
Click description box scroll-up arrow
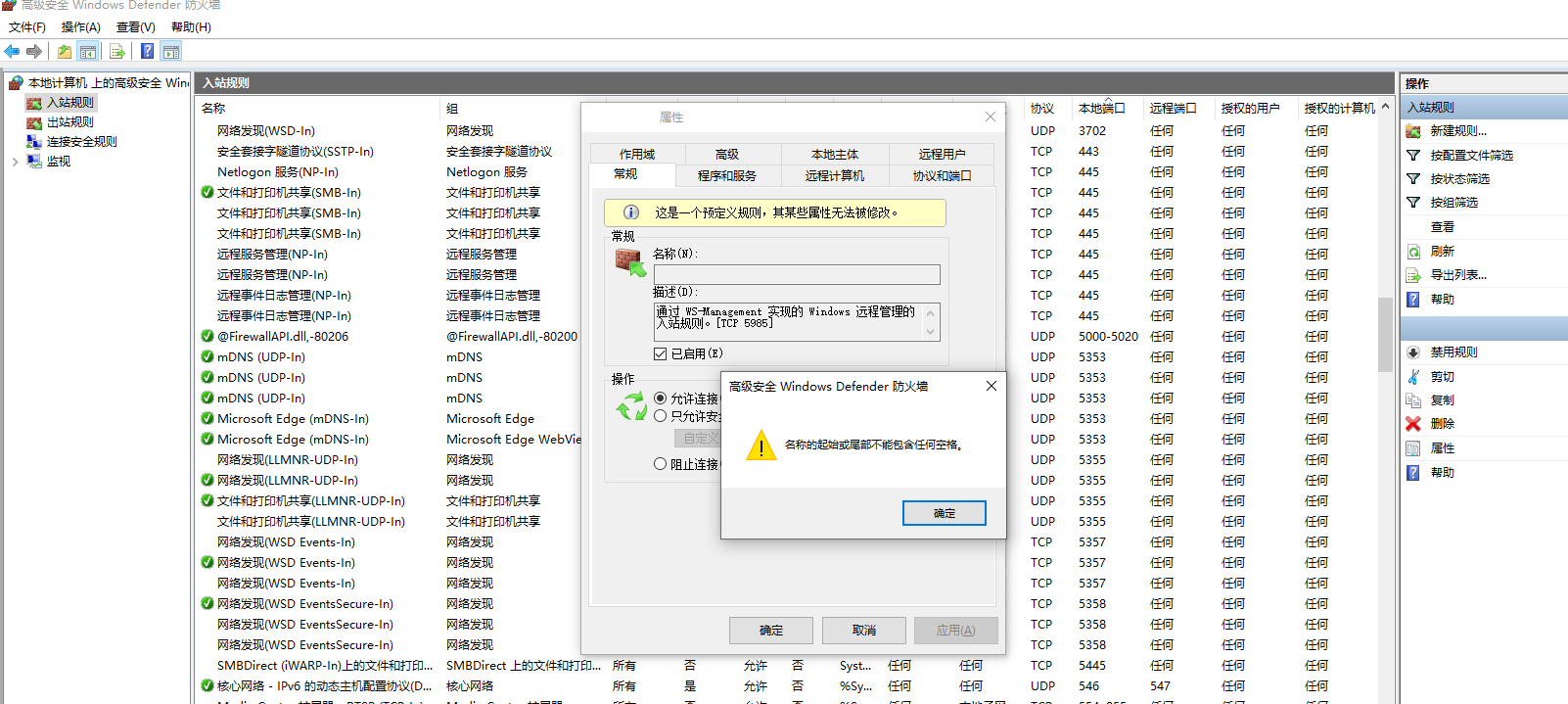(x=930, y=311)
